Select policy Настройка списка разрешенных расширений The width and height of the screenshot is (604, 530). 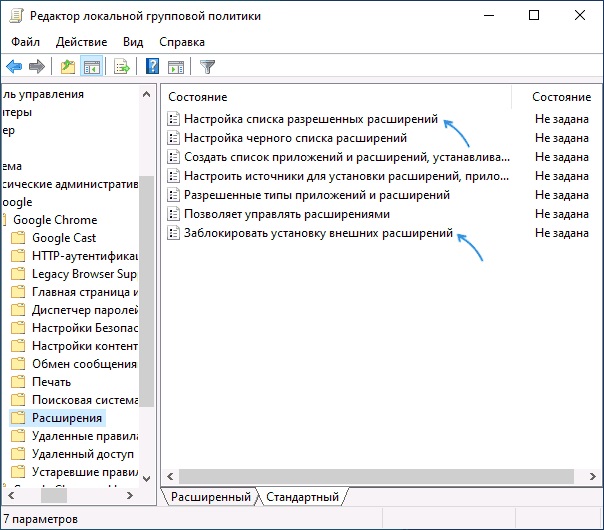(311, 119)
